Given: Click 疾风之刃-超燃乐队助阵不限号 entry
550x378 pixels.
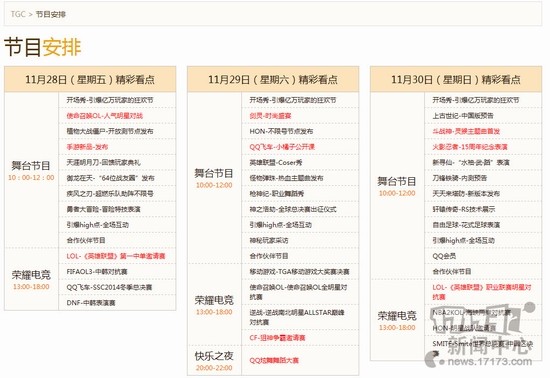Looking at the screenshot, I should tap(110, 194).
